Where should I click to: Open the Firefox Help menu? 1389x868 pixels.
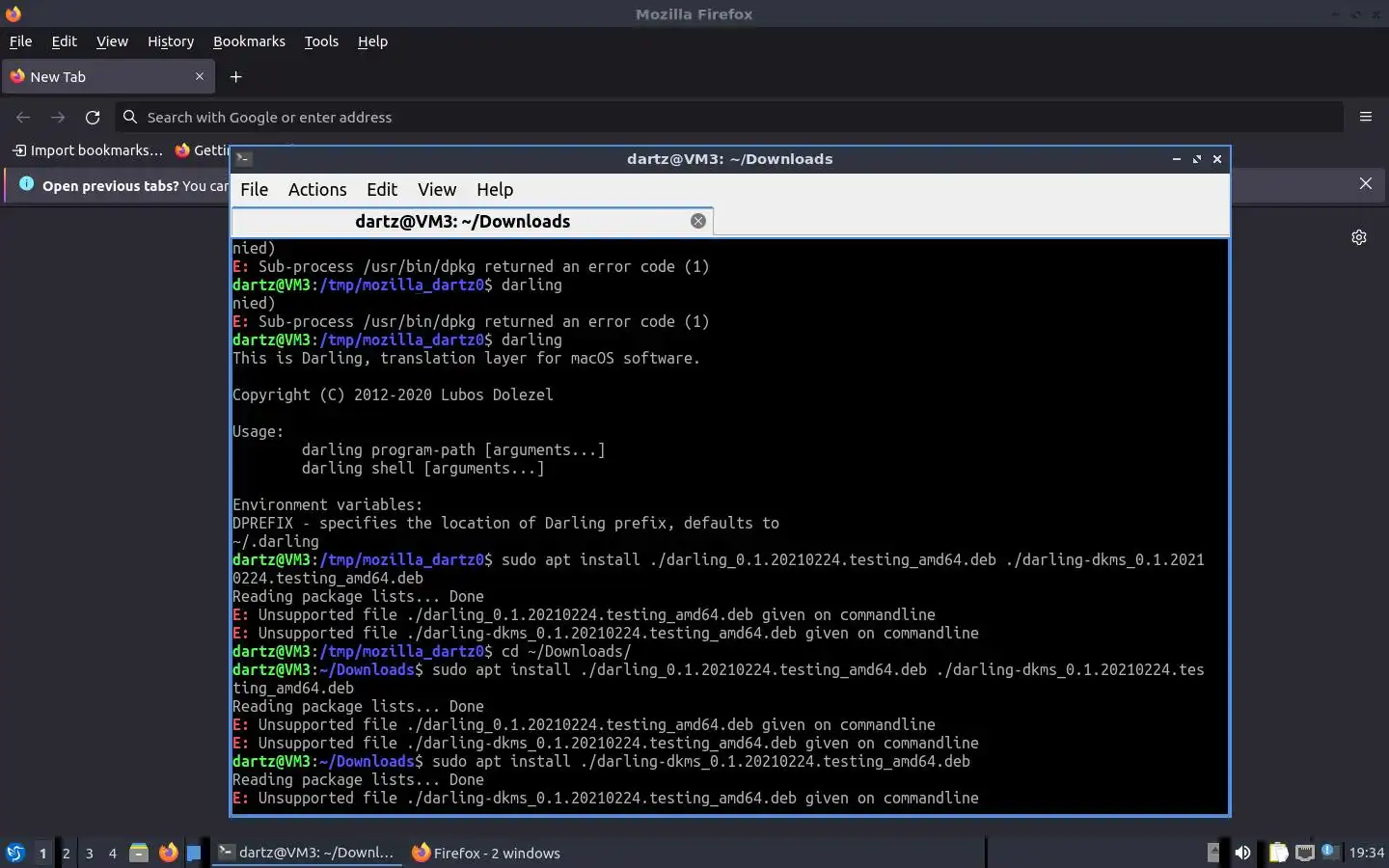tap(372, 41)
